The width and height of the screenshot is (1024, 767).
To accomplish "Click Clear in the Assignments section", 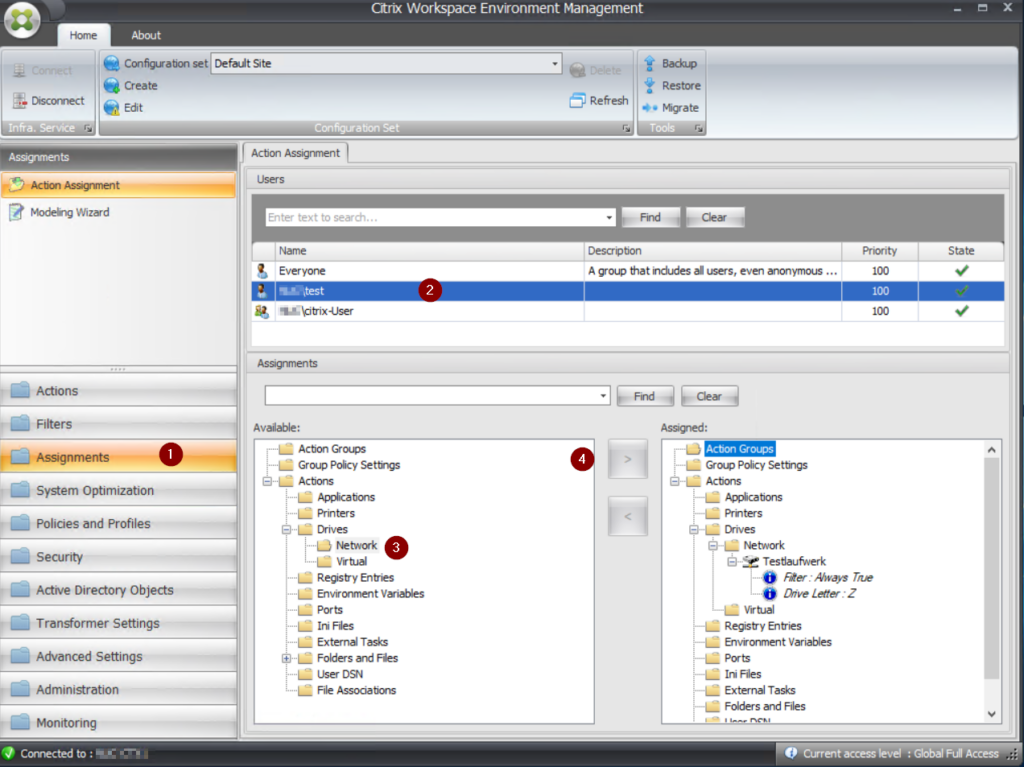I will coord(709,396).
